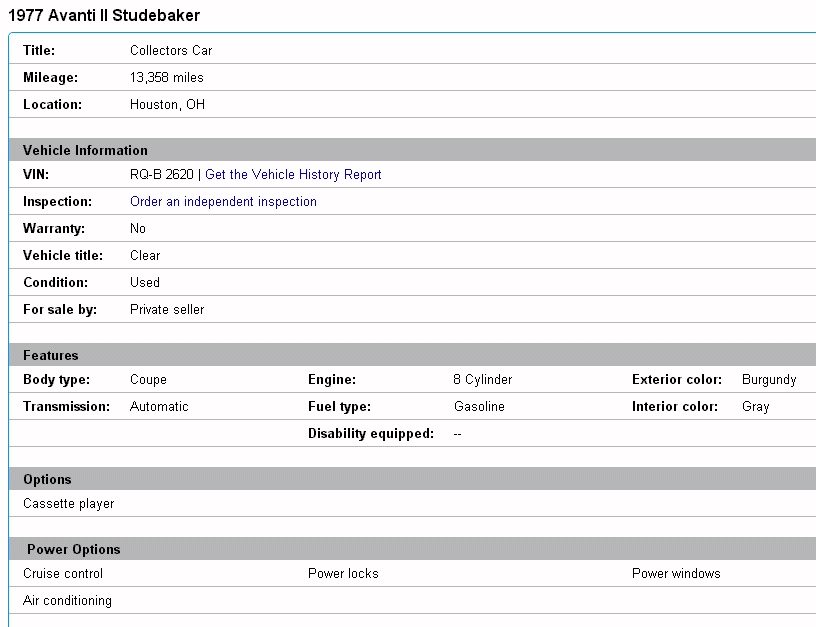Click the Power windows option text
Screen dimensions: 816x627
[x=676, y=574]
